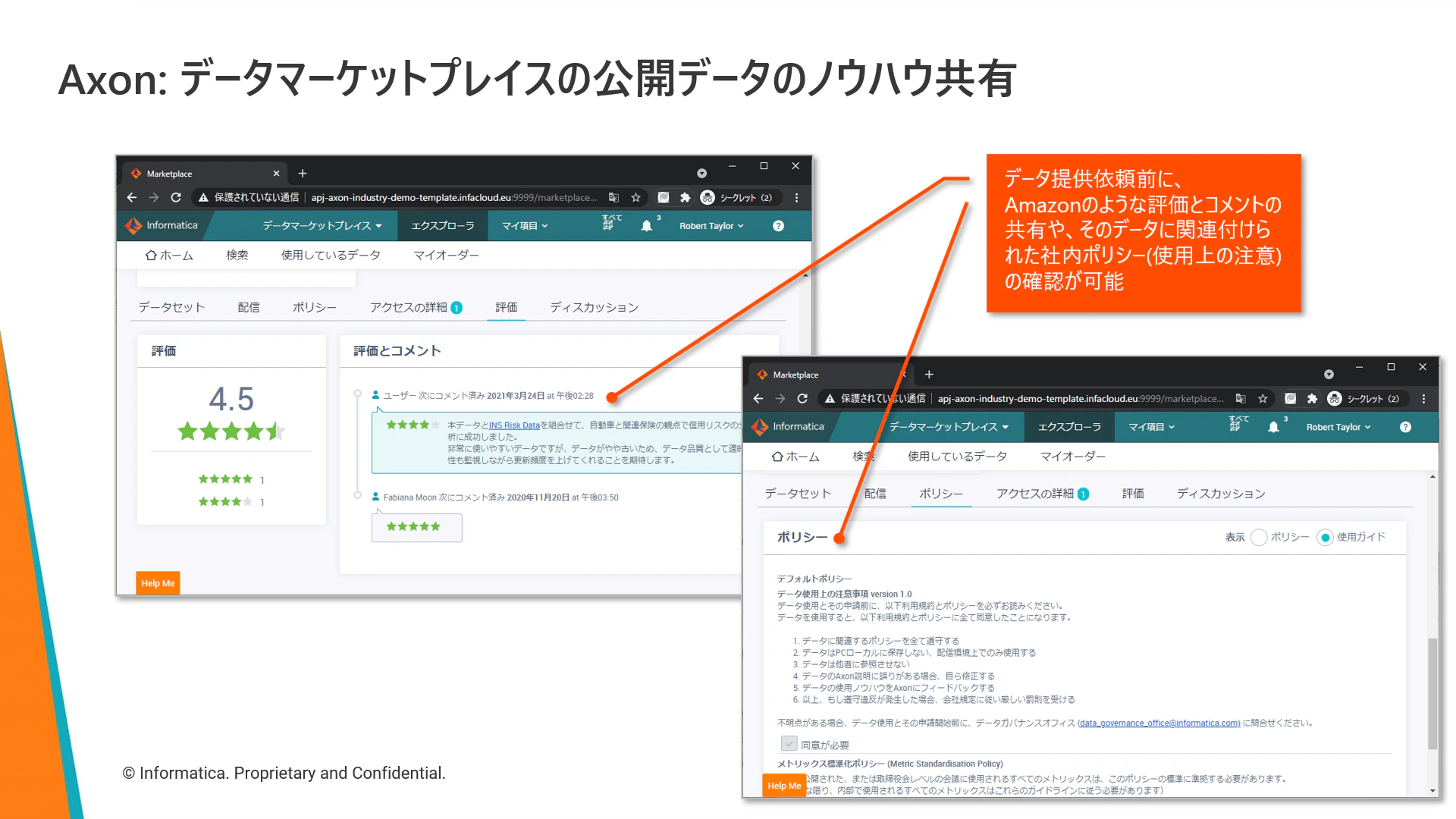Image resolution: width=1456 pixels, height=819 pixels.
Task: Check the 同意が必要 checkbox
Action: [789, 744]
